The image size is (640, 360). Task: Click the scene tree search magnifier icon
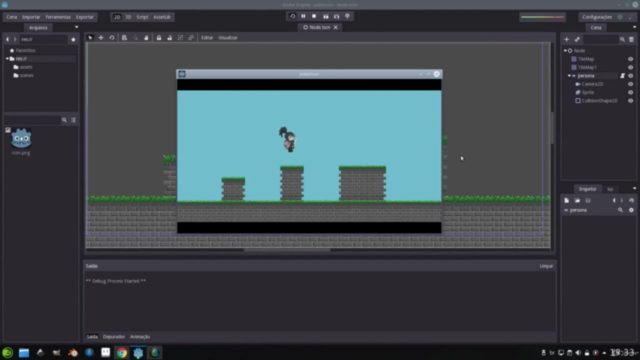(622, 39)
